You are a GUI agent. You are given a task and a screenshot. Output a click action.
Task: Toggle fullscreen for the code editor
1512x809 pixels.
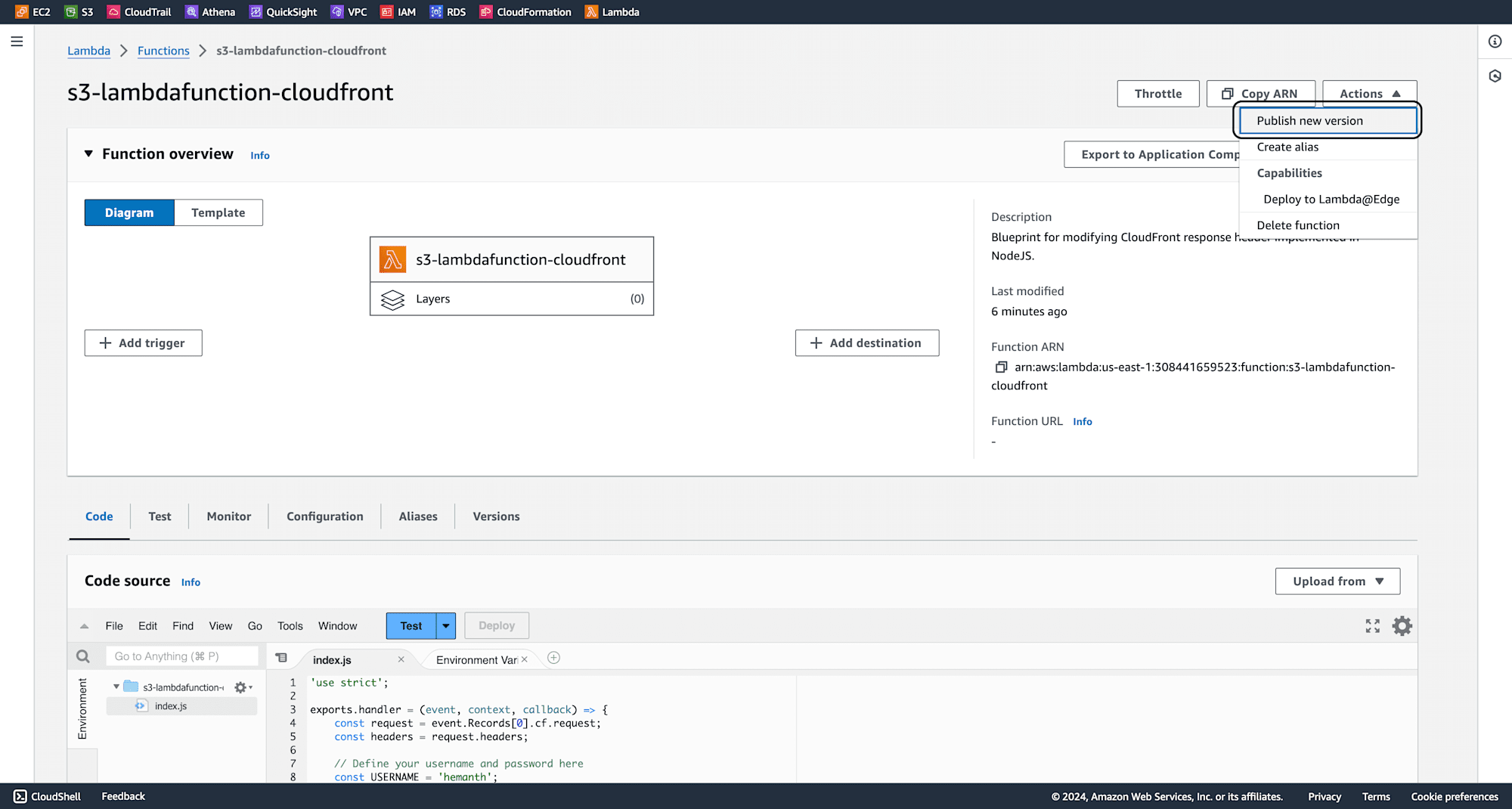tap(1373, 626)
